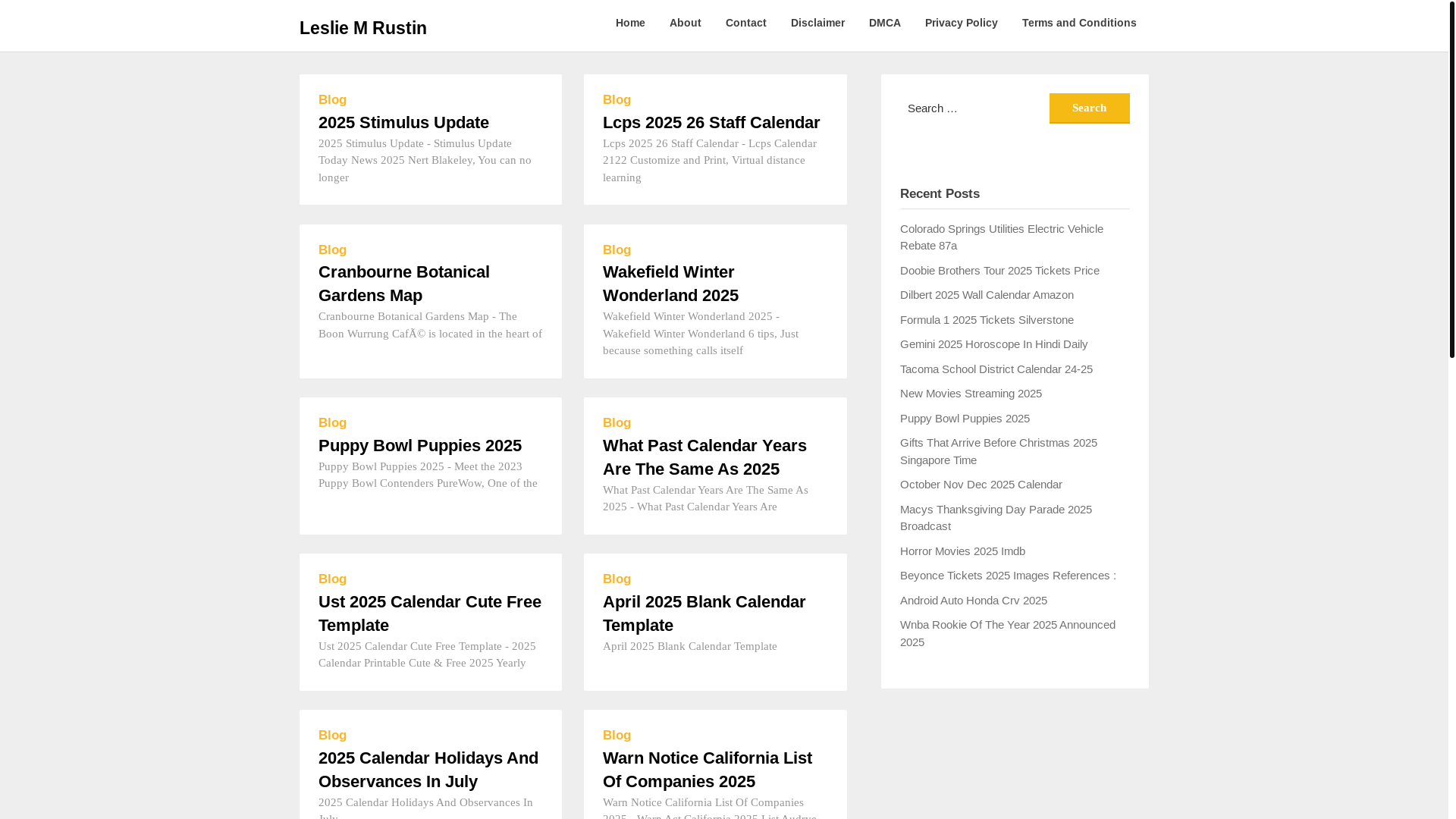The image size is (1456, 819).
Task: Open recent post Gifts That Arrive Before Christmas
Action: 998,451
